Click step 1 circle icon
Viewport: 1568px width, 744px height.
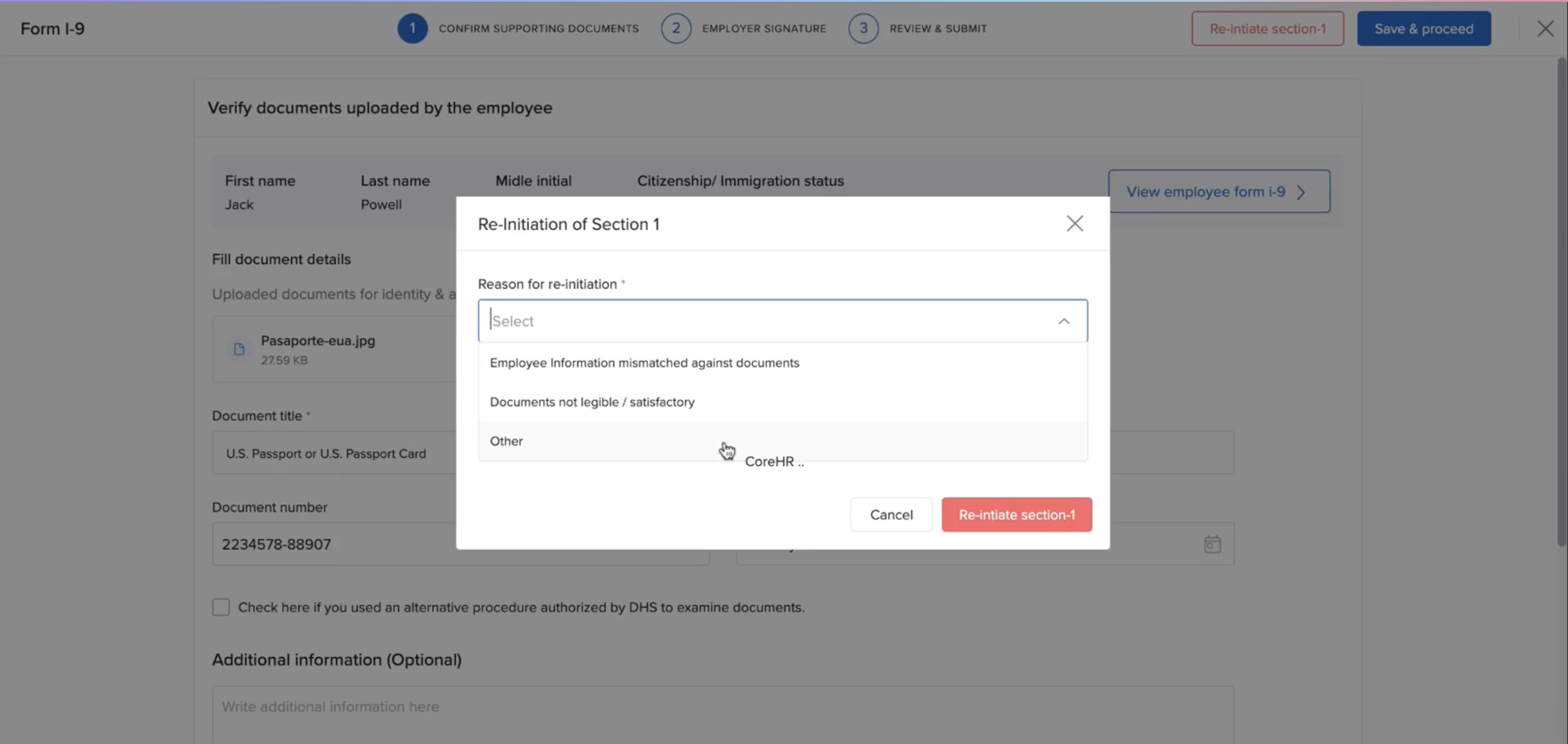pos(412,28)
